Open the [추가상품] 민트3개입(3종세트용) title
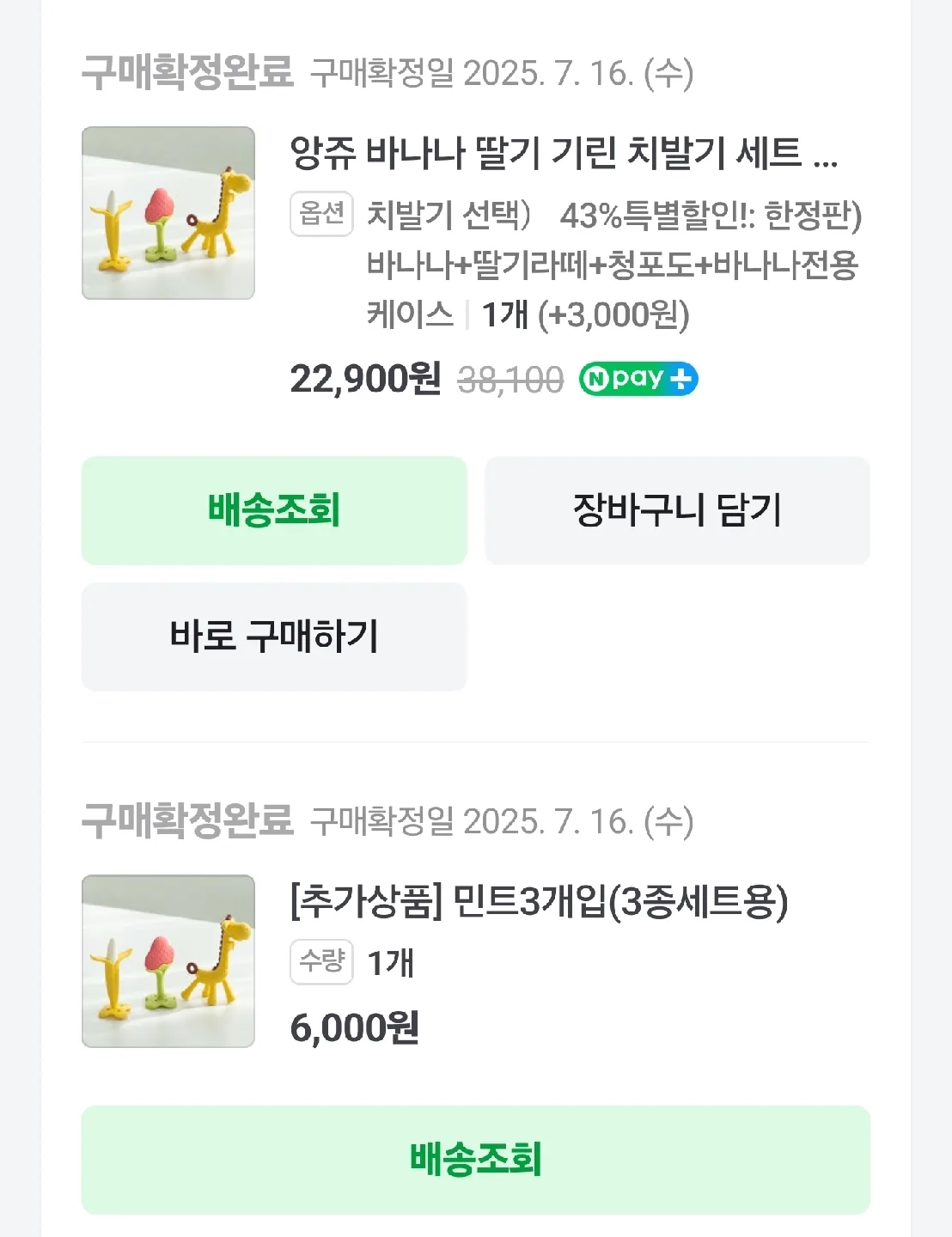 tap(539, 901)
